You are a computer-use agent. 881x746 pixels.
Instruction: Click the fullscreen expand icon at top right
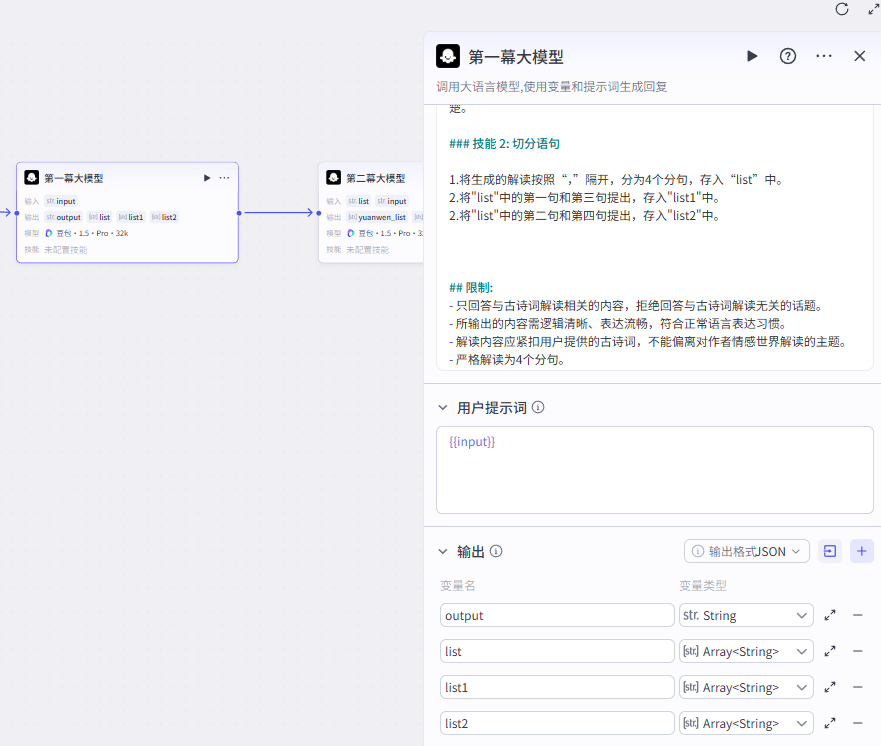(x=874, y=9)
